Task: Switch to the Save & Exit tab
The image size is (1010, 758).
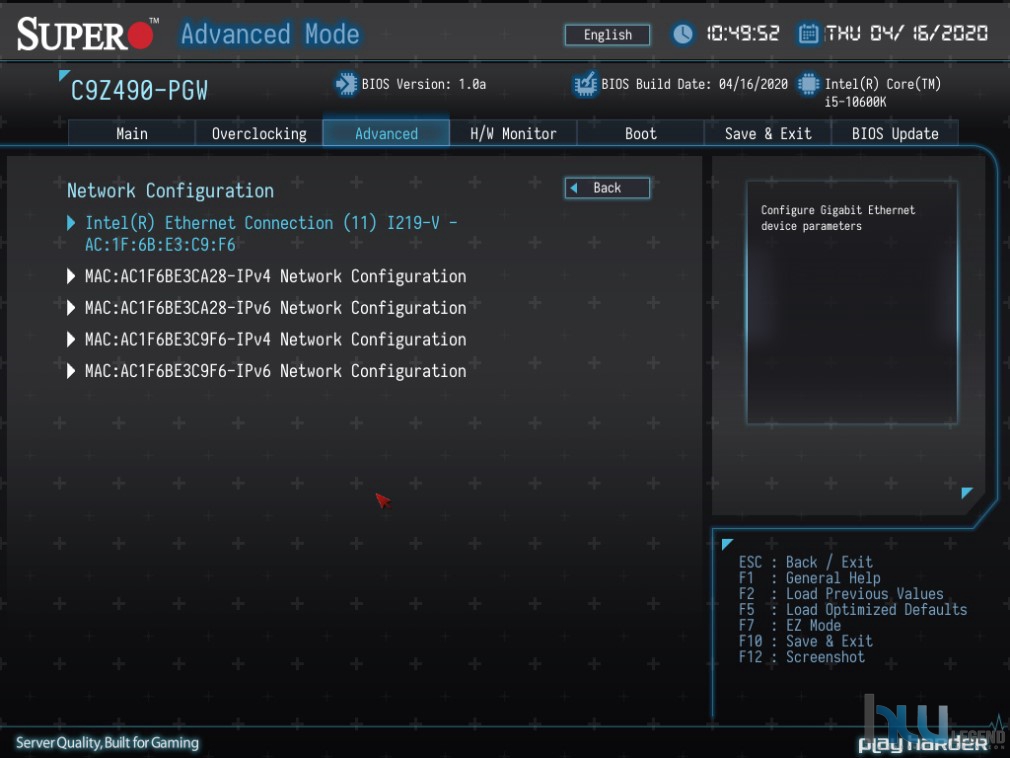Action: [x=768, y=133]
